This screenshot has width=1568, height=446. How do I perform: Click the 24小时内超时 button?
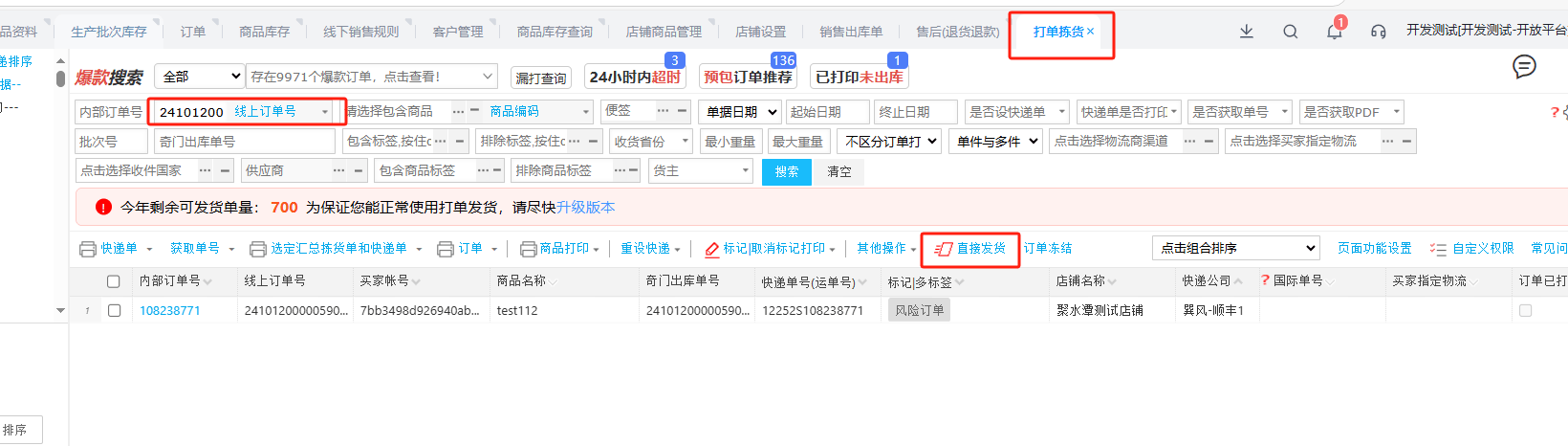point(635,77)
